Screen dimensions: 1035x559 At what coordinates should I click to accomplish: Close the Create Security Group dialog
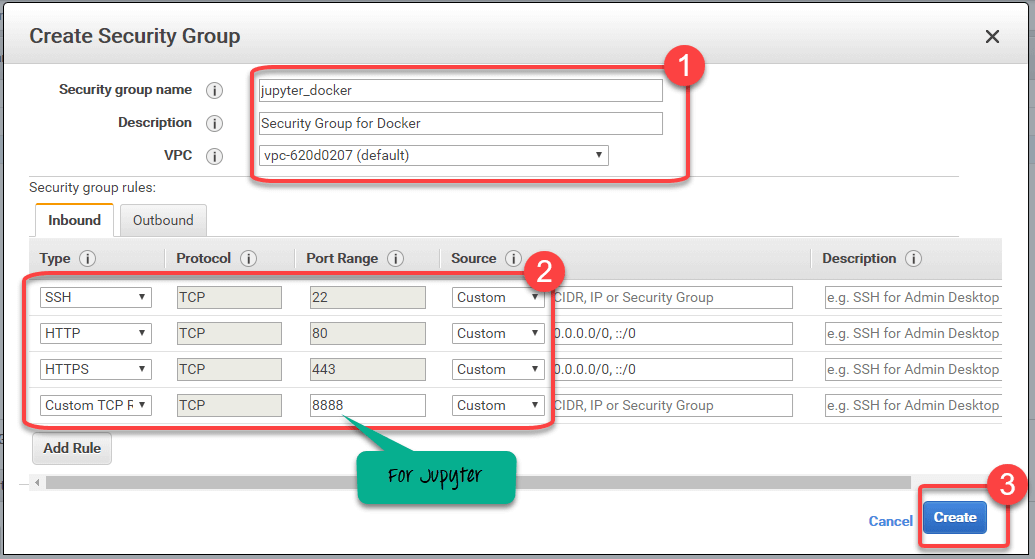[992, 37]
